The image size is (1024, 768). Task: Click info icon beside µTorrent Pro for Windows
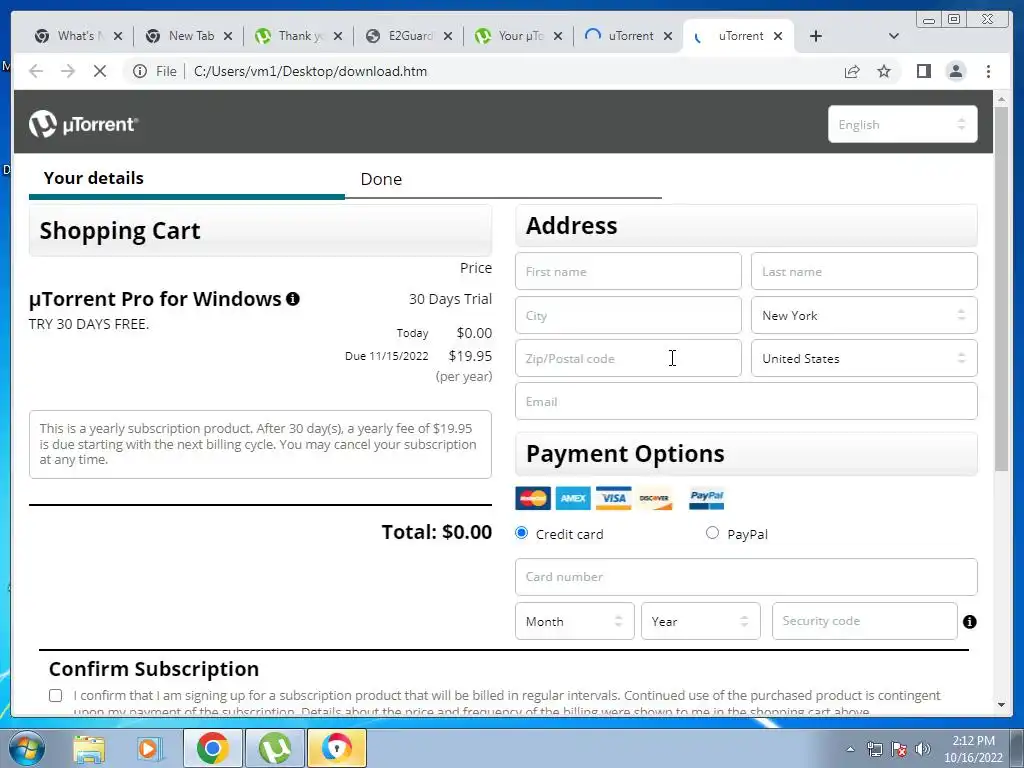pos(293,299)
